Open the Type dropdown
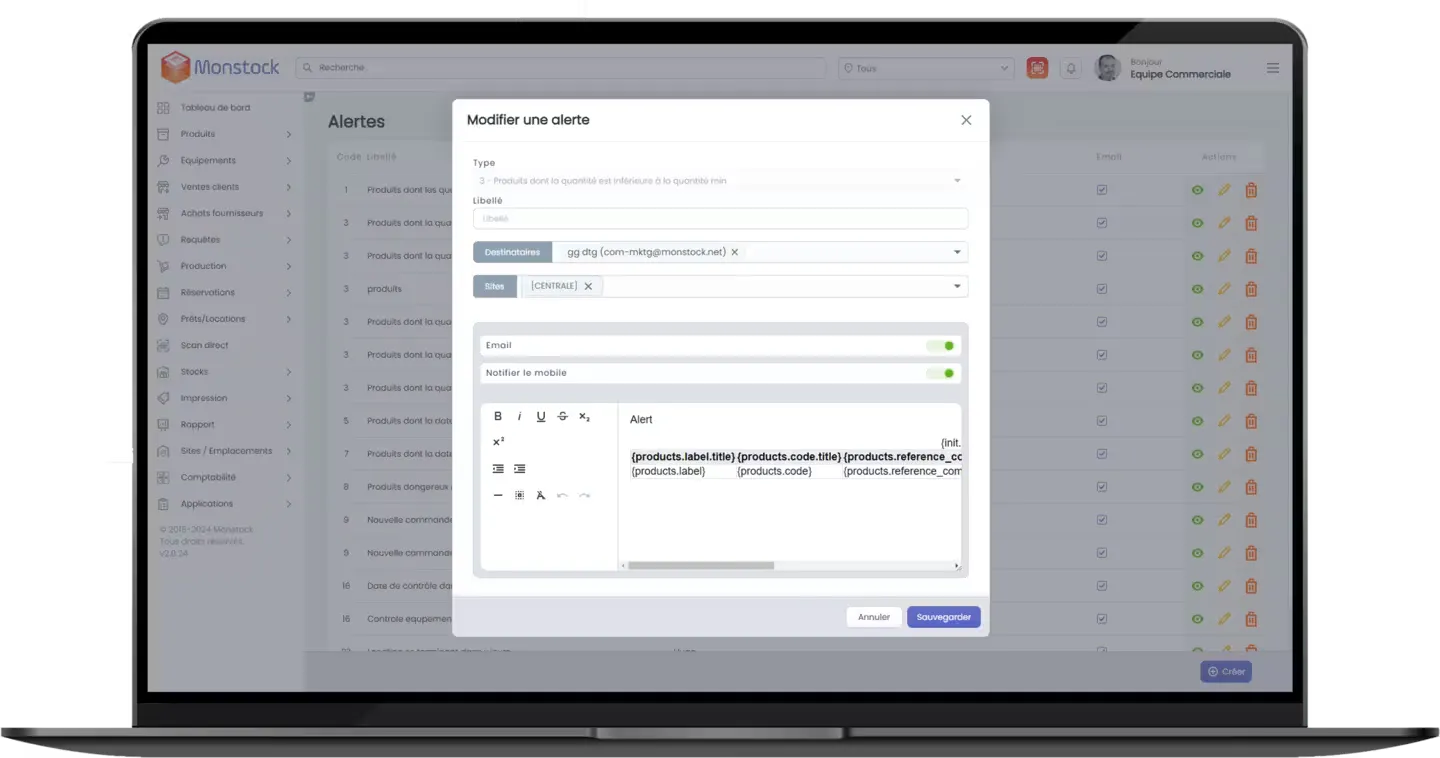 coord(720,181)
